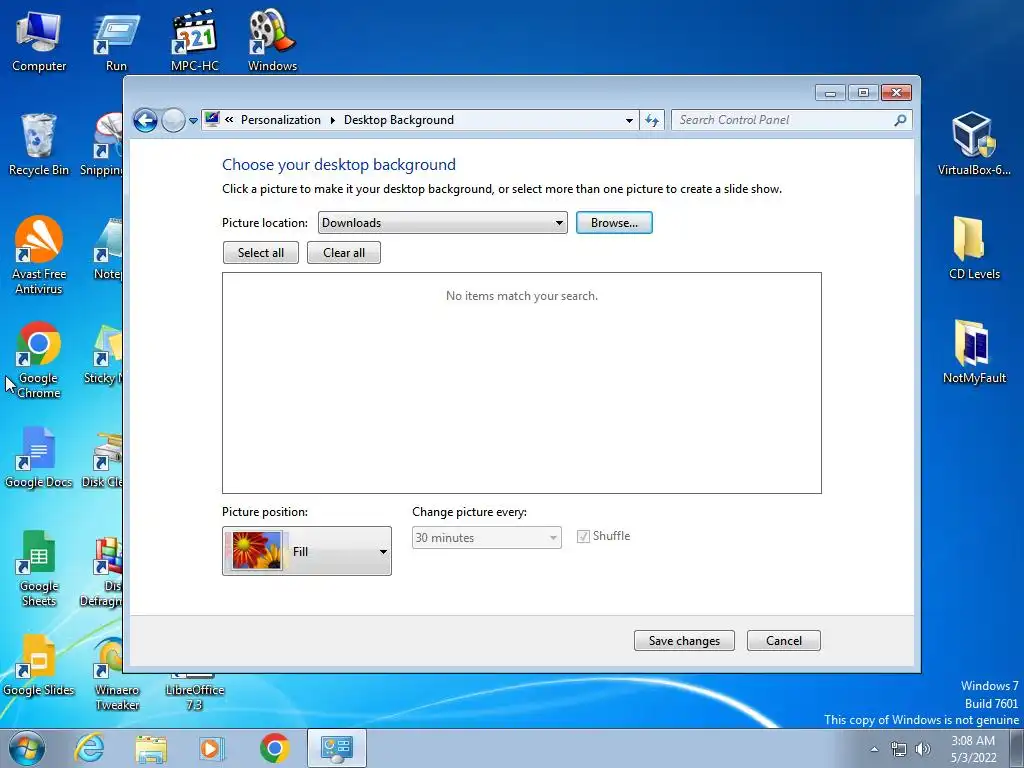The image size is (1024, 768).
Task: Click the Clear all button
Action: pyautogui.click(x=344, y=253)
